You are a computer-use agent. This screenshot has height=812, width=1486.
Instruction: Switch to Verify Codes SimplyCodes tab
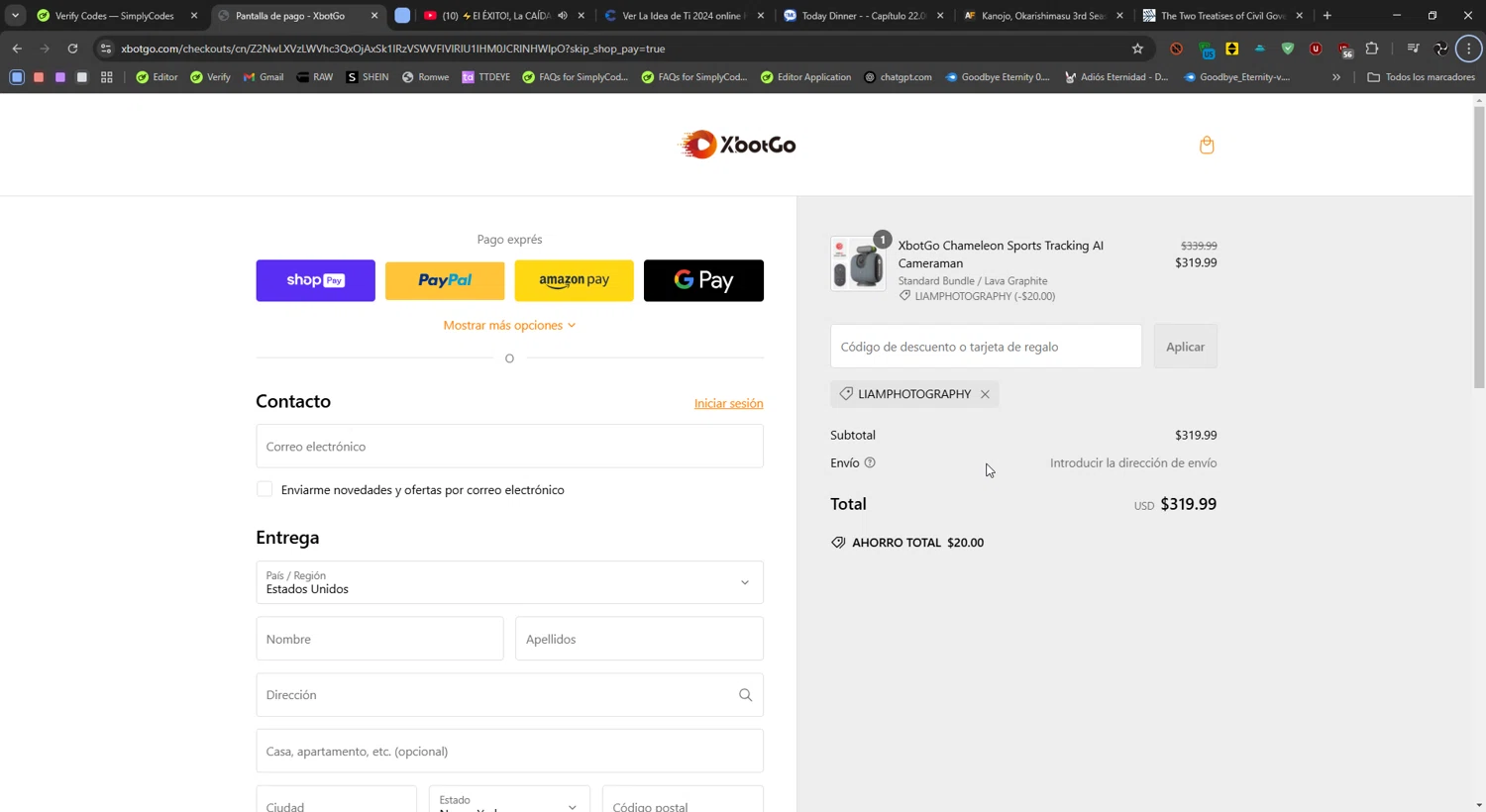(114, 15)
